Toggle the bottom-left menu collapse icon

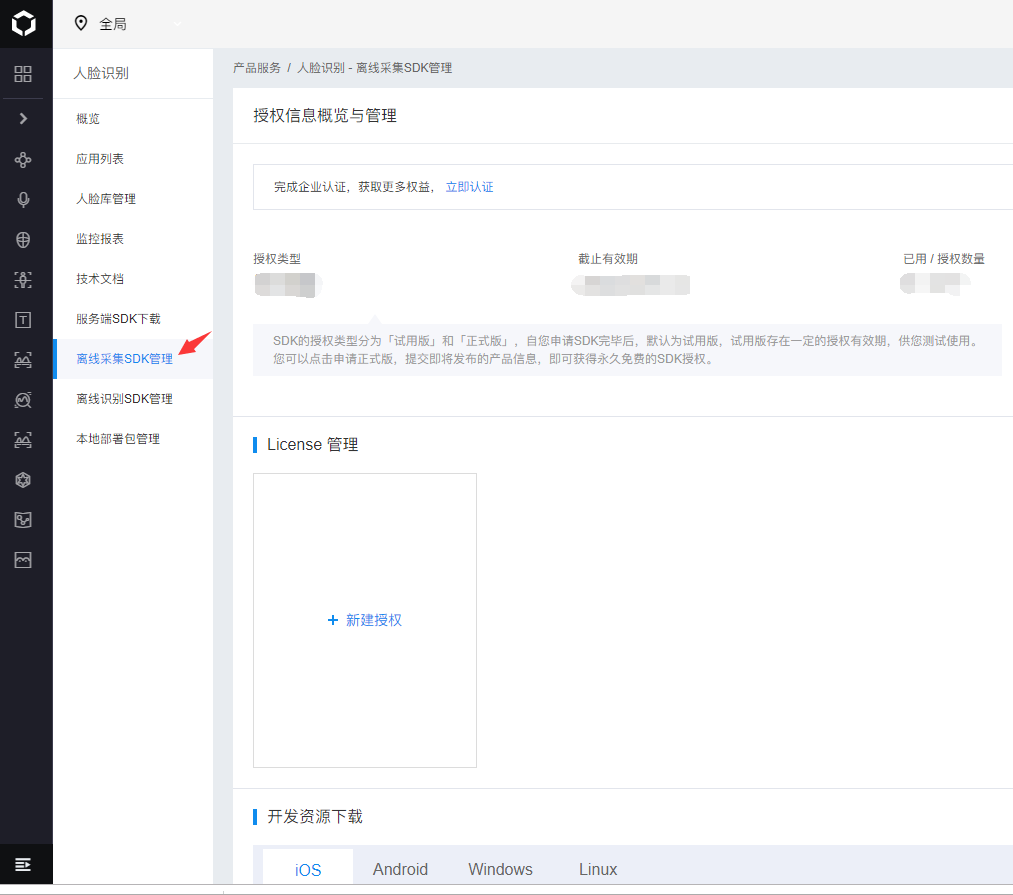click(x=23, y=865)
